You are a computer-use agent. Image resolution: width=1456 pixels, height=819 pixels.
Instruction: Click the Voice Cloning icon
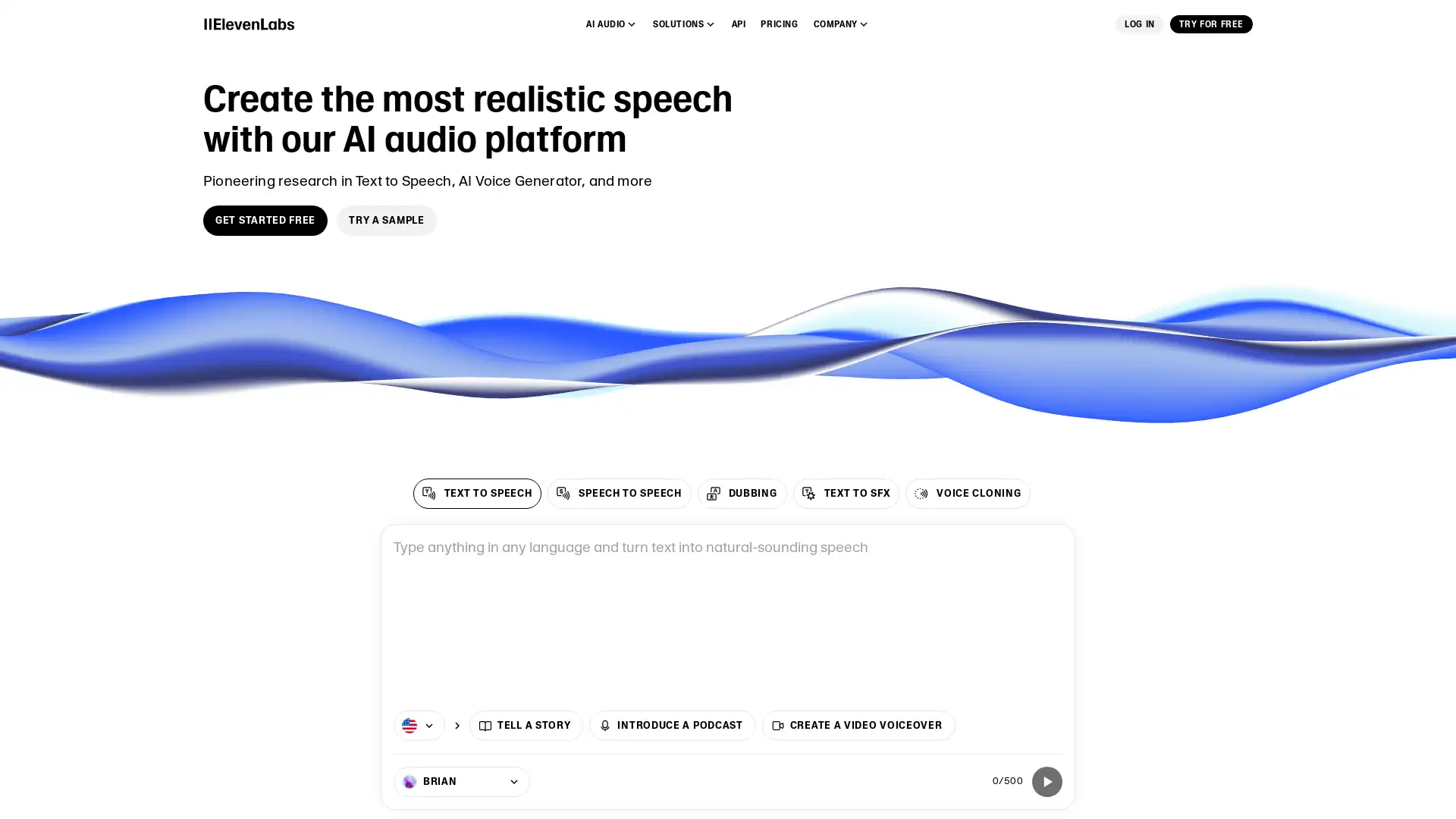point(921,493)
